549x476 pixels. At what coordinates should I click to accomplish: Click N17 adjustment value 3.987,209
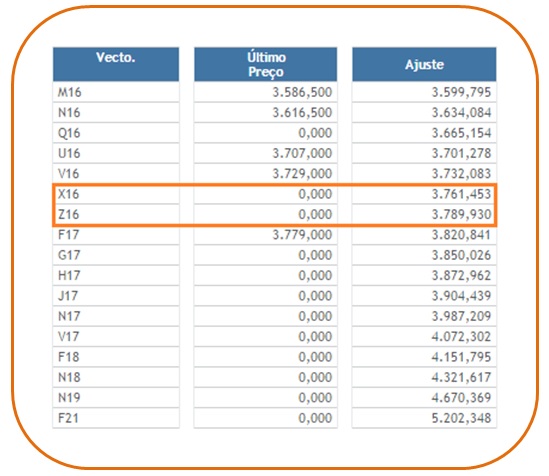pos(461,316)
